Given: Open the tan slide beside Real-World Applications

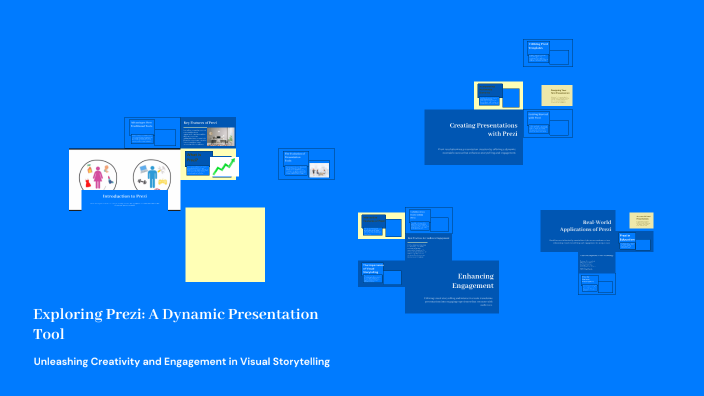Looking at the screenshot, I should click(641, 220).
